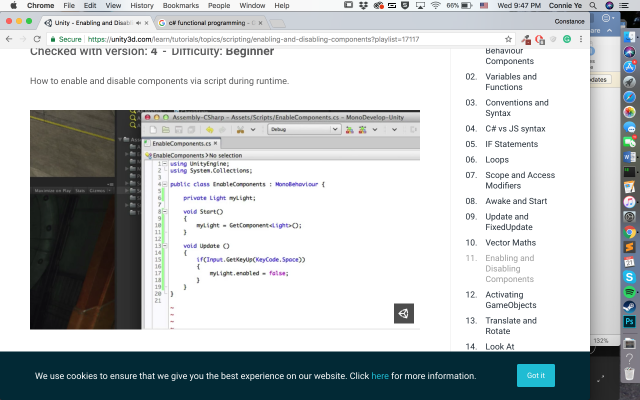Open lesson 13 Translate and Rotate
640x400 pixels.
pyautogui.click(x=511, y=326)
